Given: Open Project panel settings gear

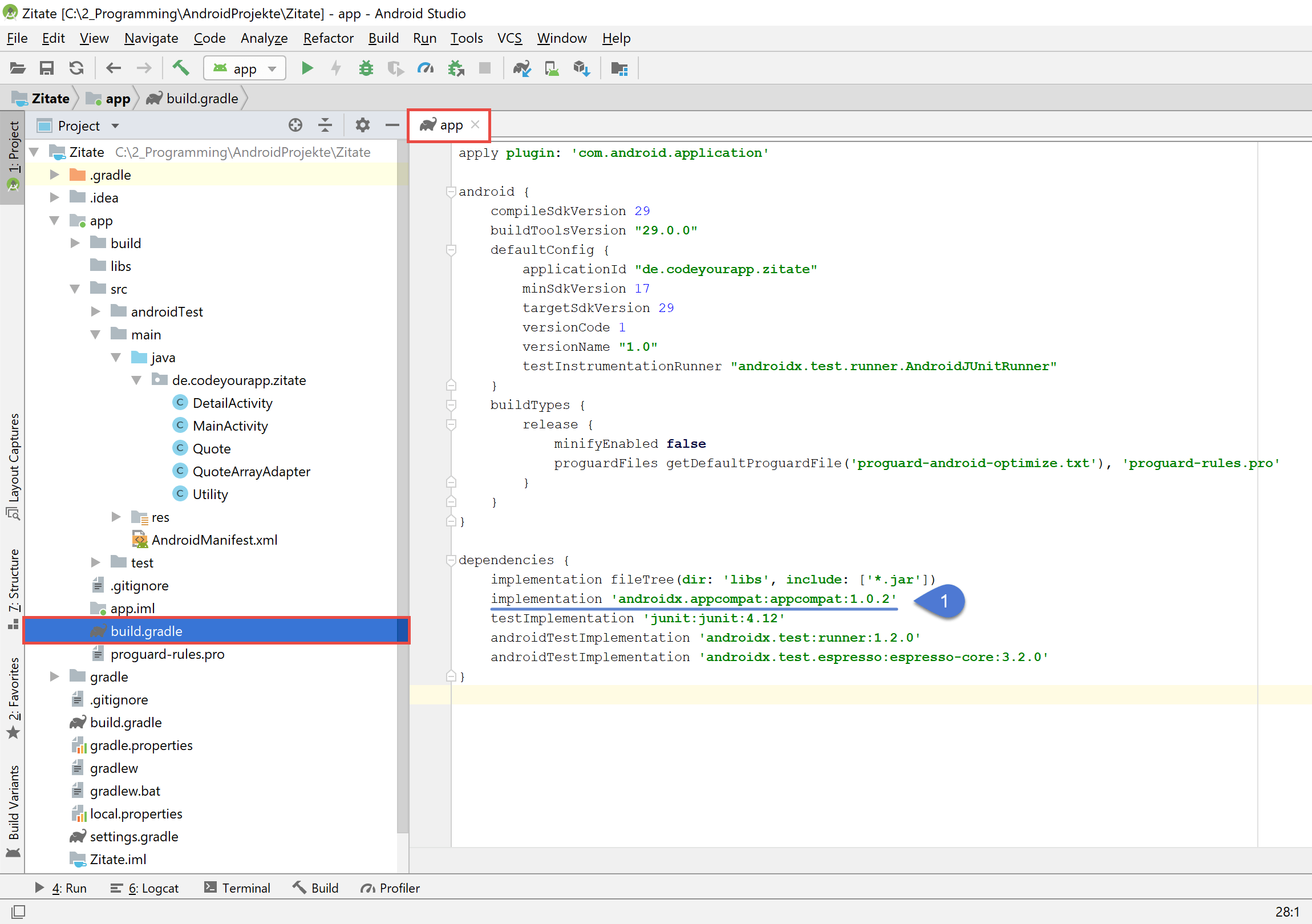Looking at the screenshot, I should [363, 125].
